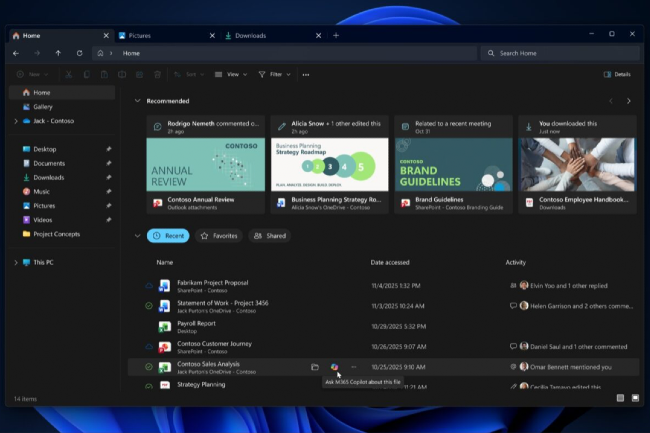Ask M365 Copilot about Contoso Sales Analysis

pos(334,367)
